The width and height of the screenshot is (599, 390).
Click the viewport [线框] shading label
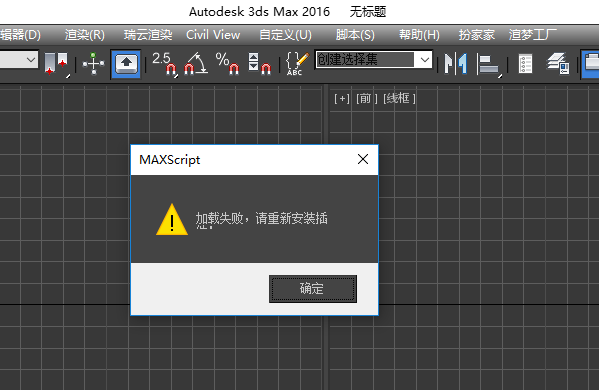(399, 99)
